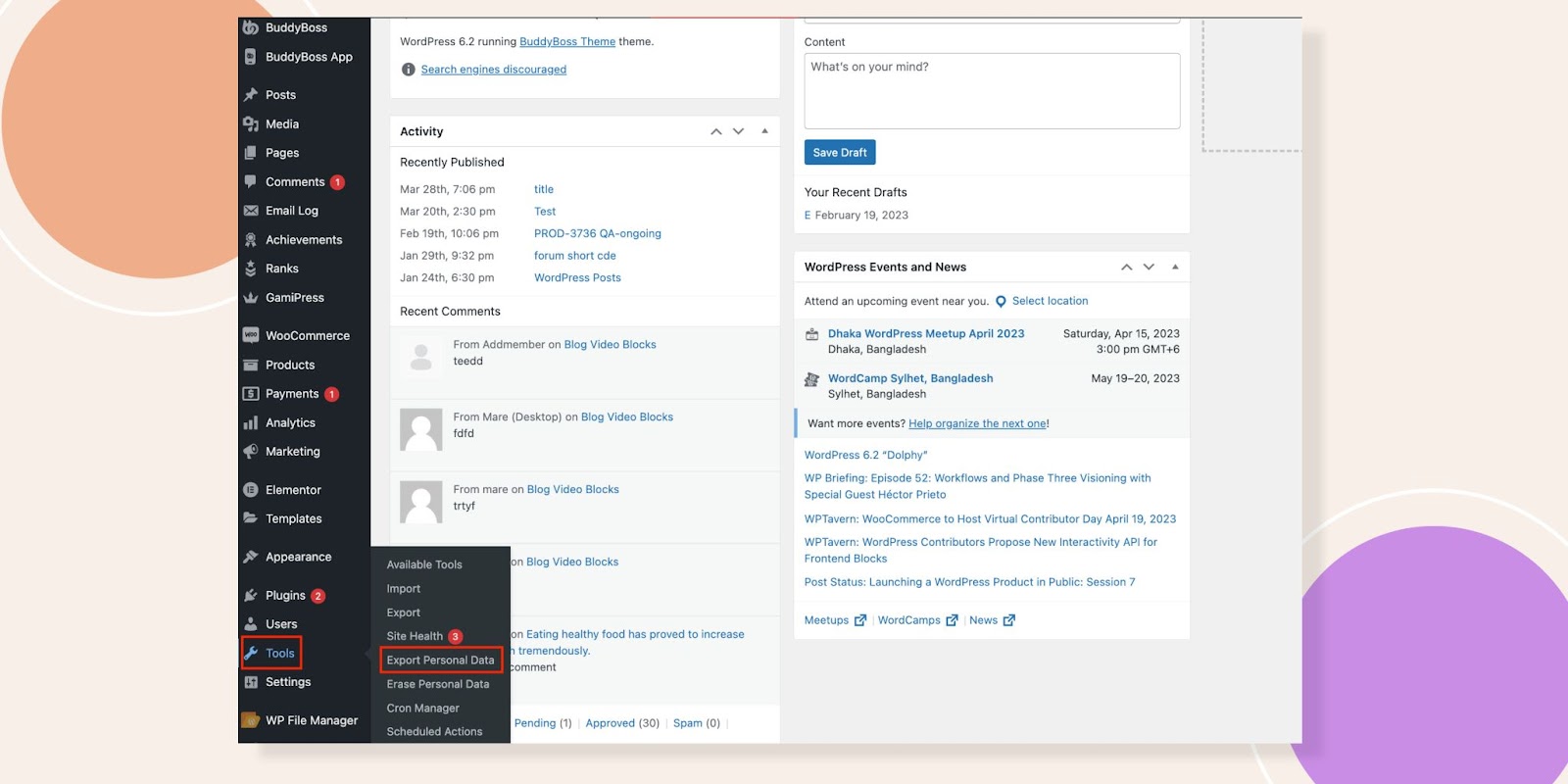The width and height of the screenshot is (1568, 784).
Task: Open Scheduled Actions submenu item
Action: pyautogui.click(x=435, y=732)
